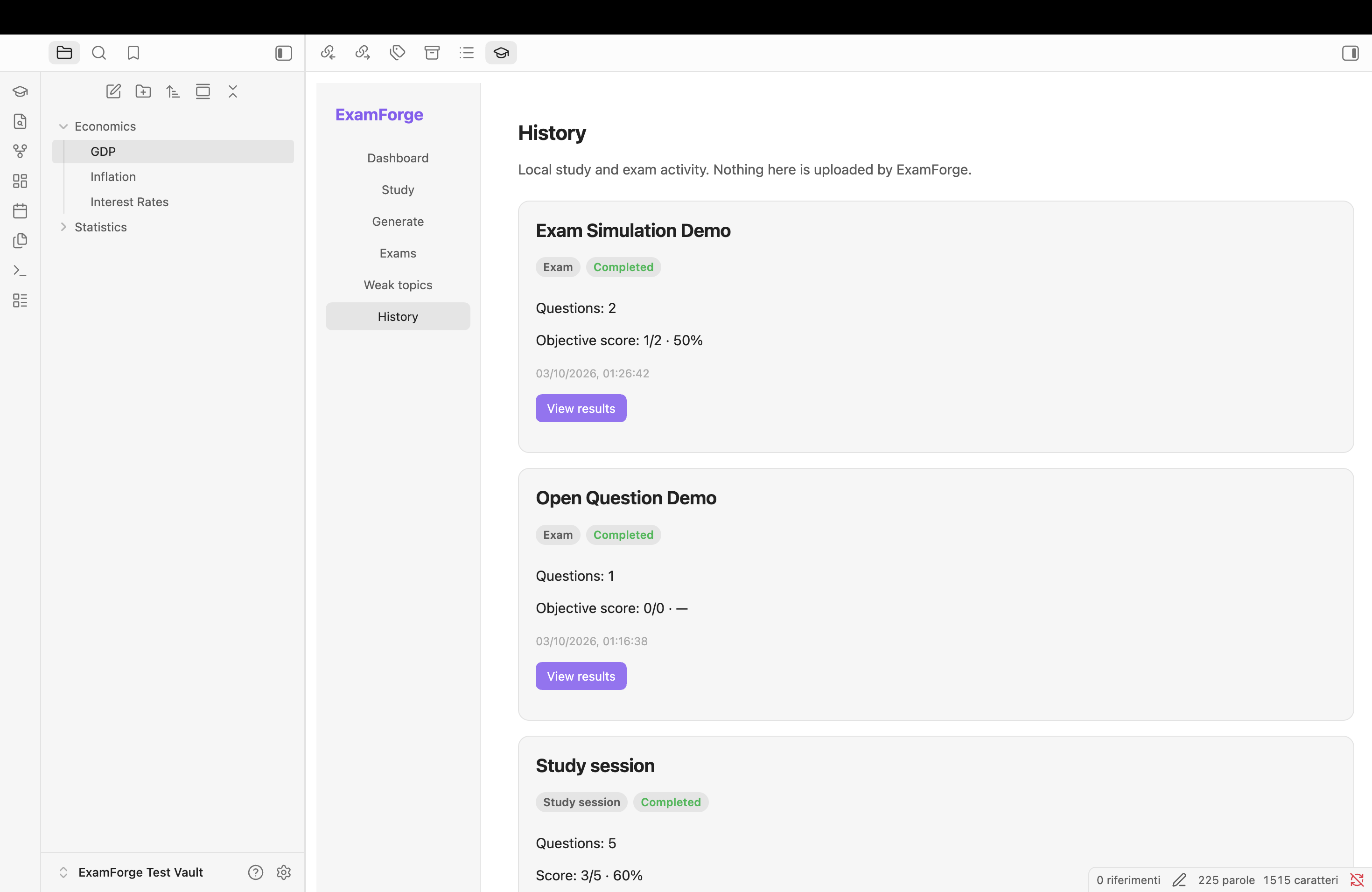Open the archive box icon in the header
Screen dimensions: 1372x892
point(432,53)
